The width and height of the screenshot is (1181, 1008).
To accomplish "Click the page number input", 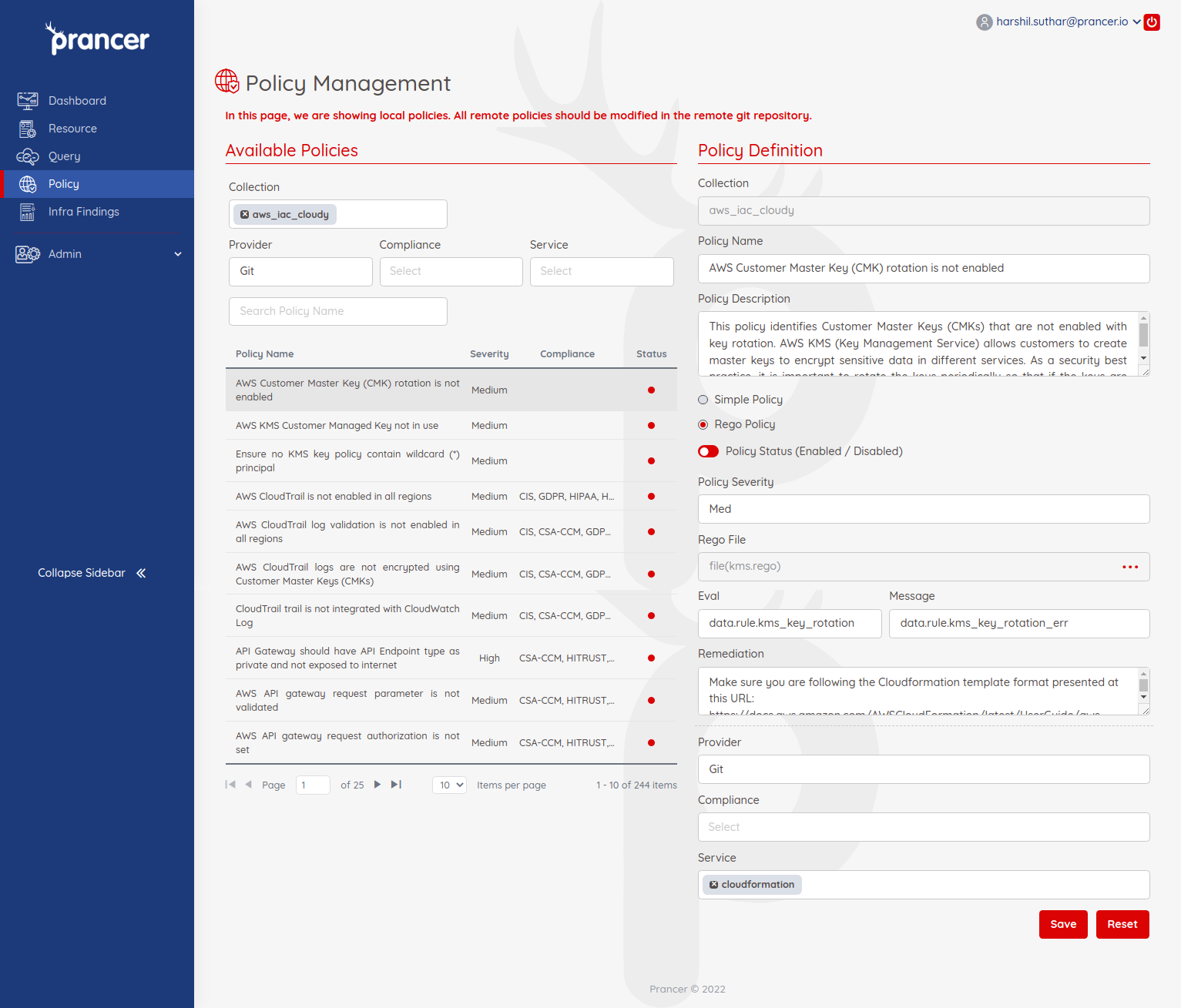I will click(313, 785).
